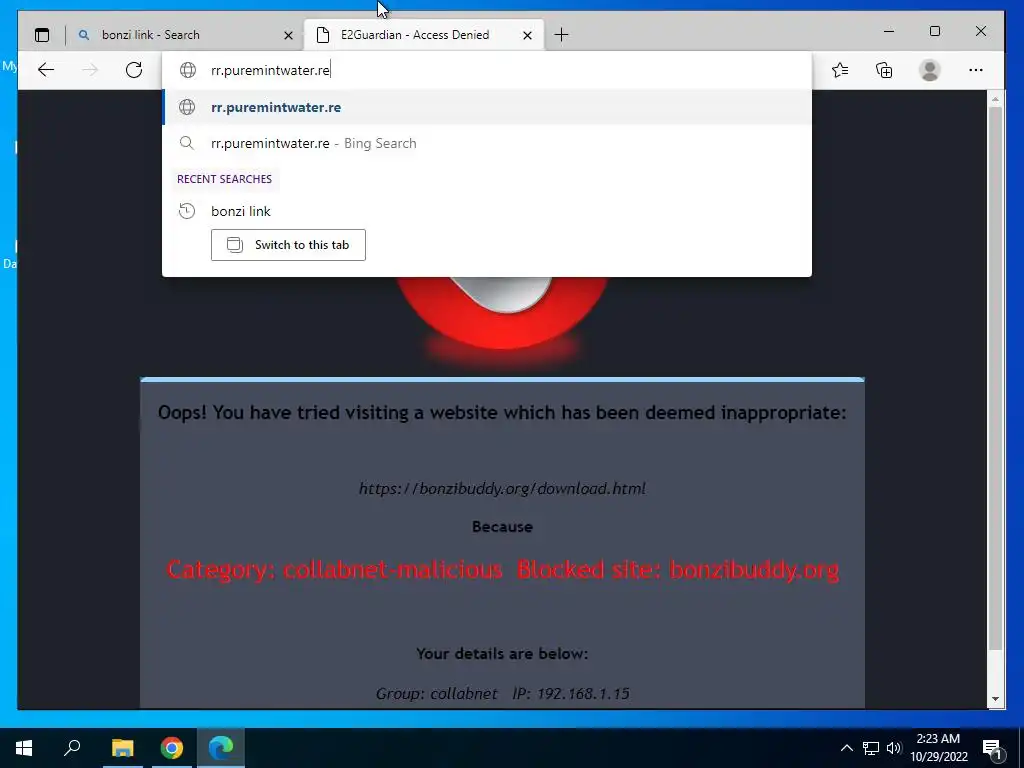Choose rr.puremintwater.re Bing Search suggestion

[x=487, y=143]
